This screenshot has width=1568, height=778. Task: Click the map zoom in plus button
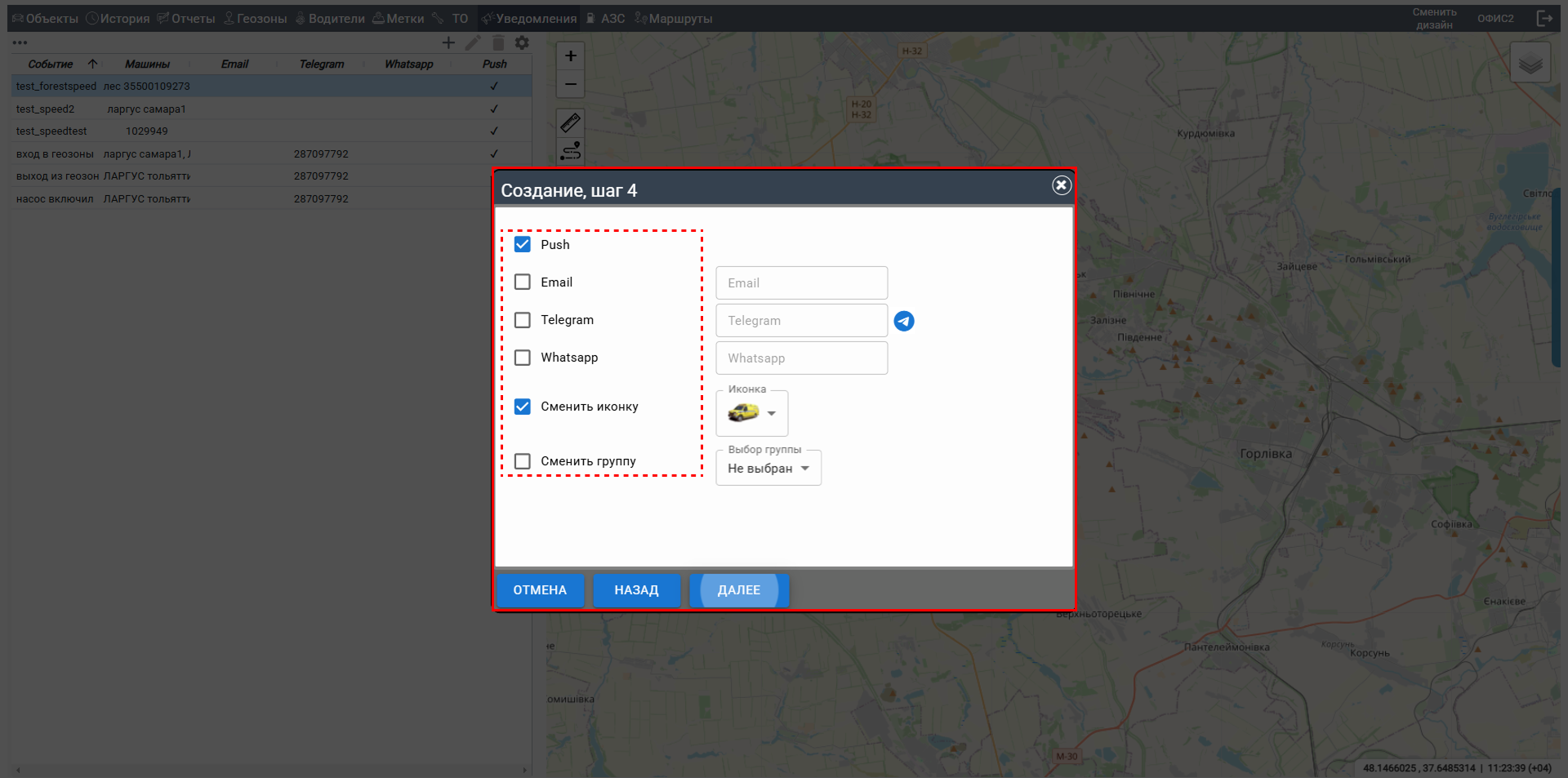click(x=571, y=56)
